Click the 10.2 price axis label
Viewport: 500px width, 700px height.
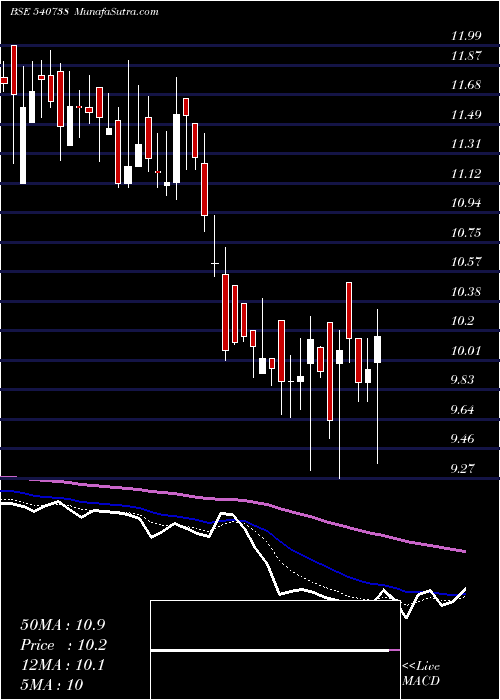coord(463,321)
